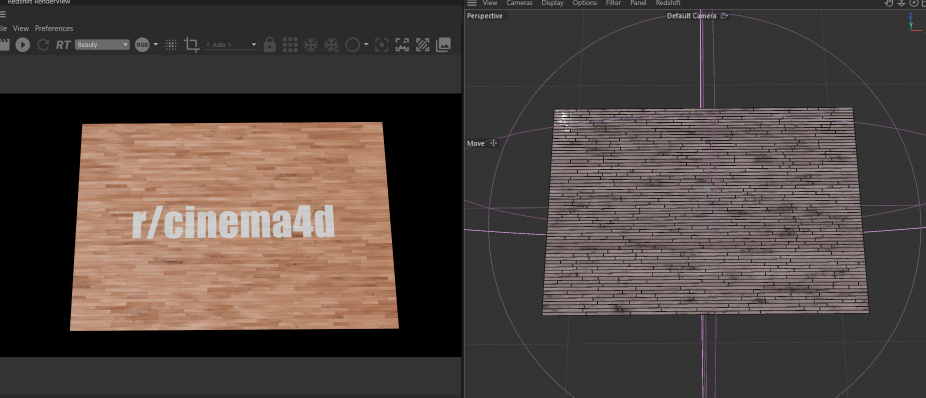Click the viewport dolly zoom icon
The image size is (926, 398).
point(901,3)
